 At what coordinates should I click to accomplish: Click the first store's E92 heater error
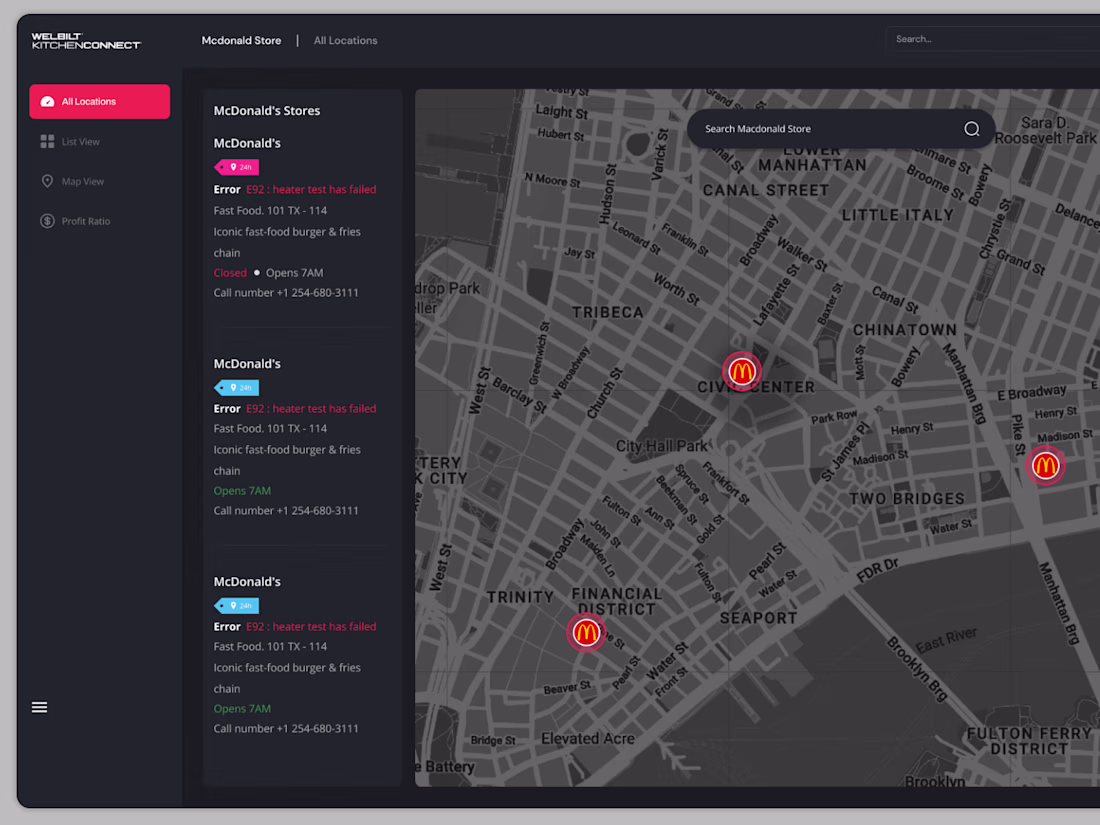tap(311, 189)
